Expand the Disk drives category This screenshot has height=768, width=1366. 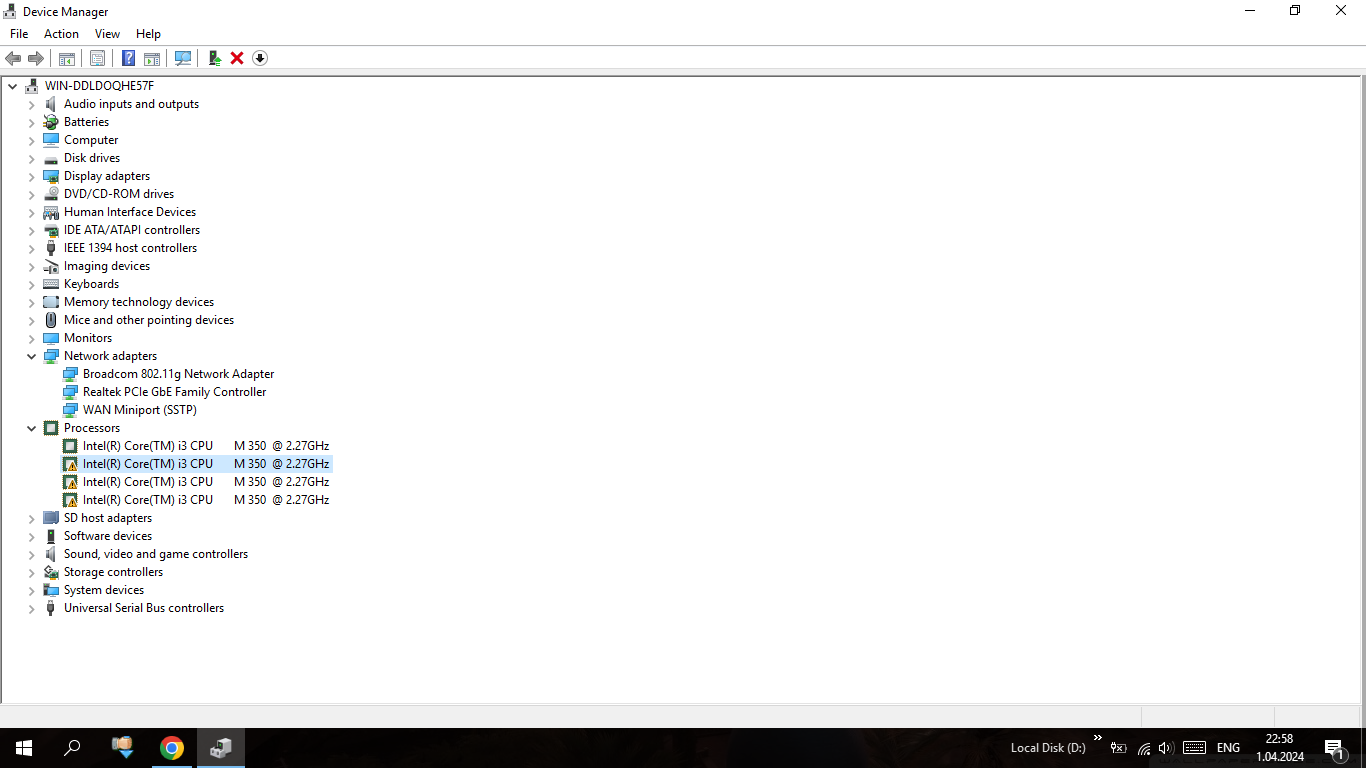[x=32, y=158]
